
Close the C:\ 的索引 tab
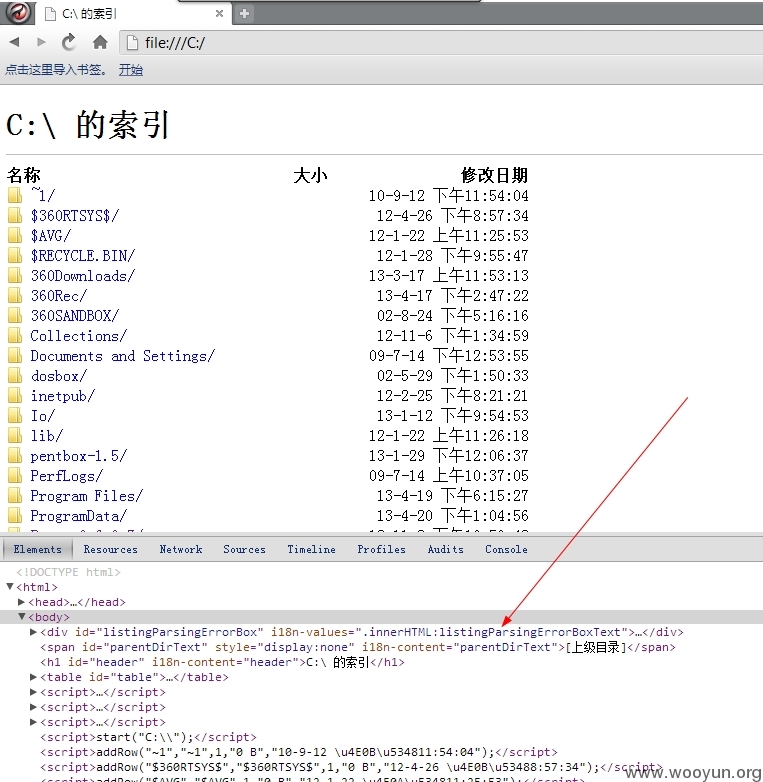(x=219, y=13)
